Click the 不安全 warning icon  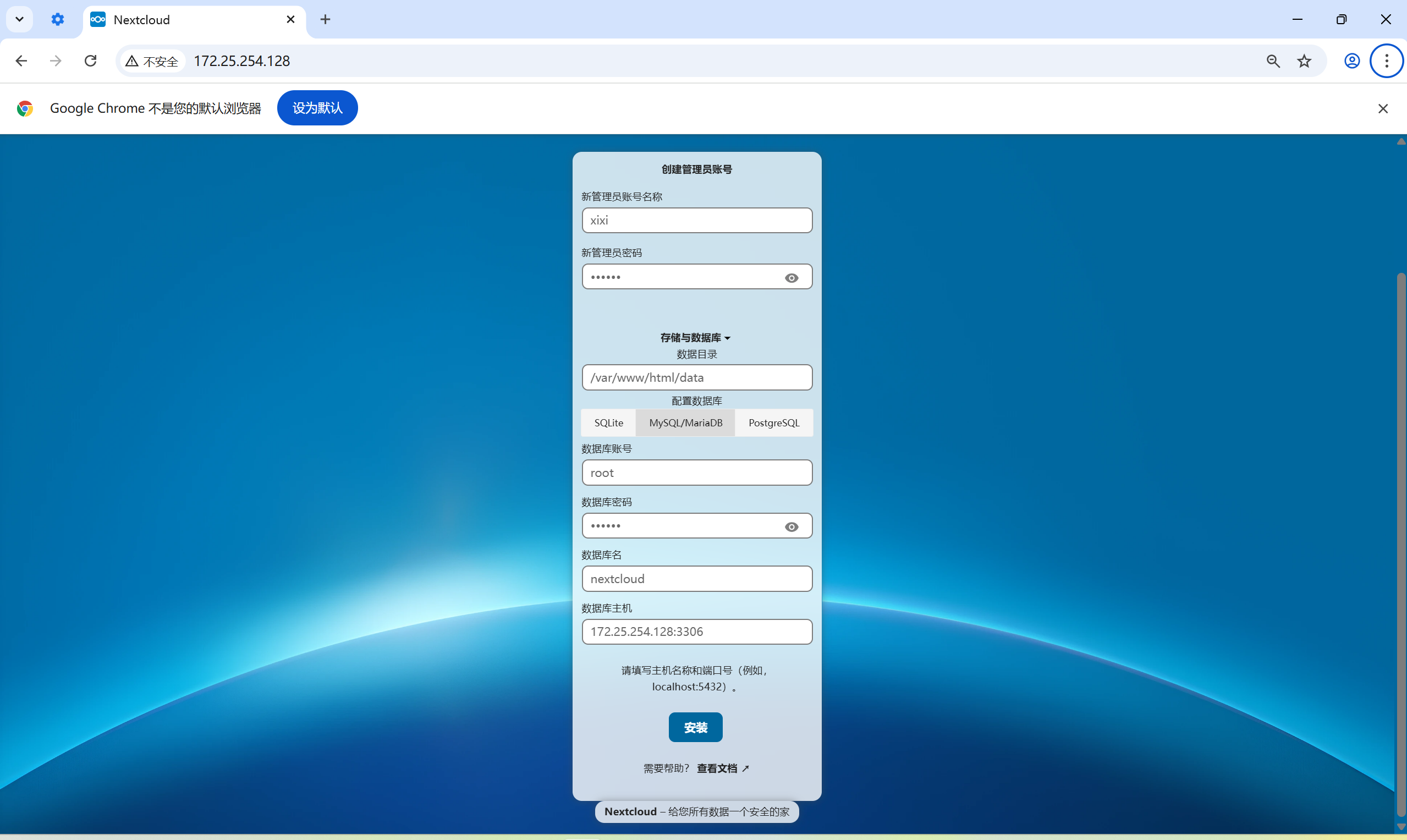(131, 61)
